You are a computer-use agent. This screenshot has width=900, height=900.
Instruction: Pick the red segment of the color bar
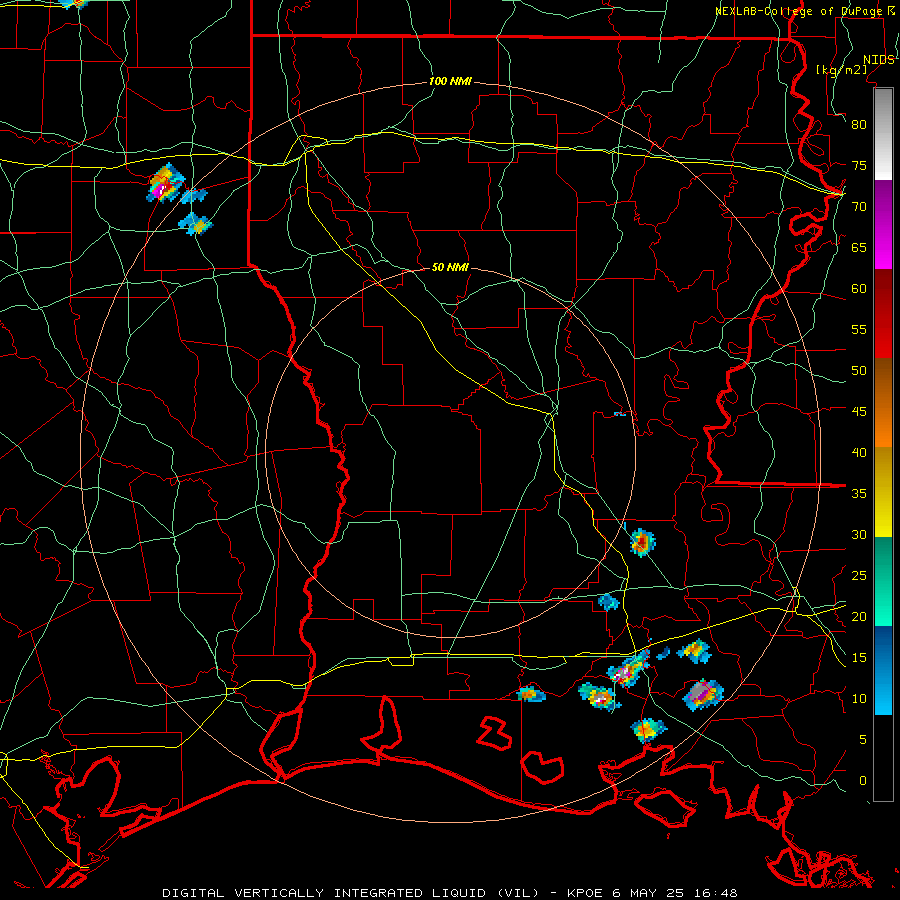[883, 314]
